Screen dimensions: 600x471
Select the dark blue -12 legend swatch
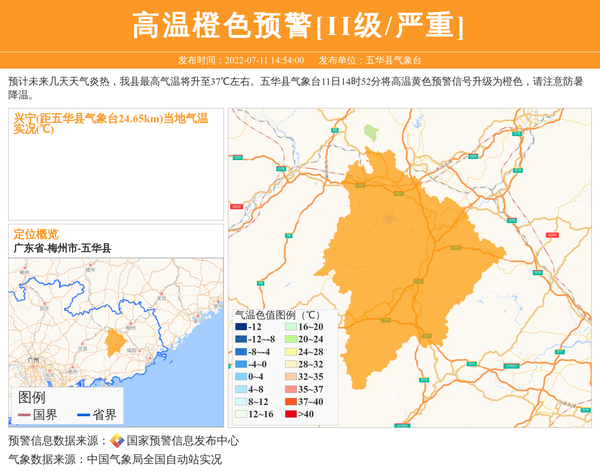[240, 327]
